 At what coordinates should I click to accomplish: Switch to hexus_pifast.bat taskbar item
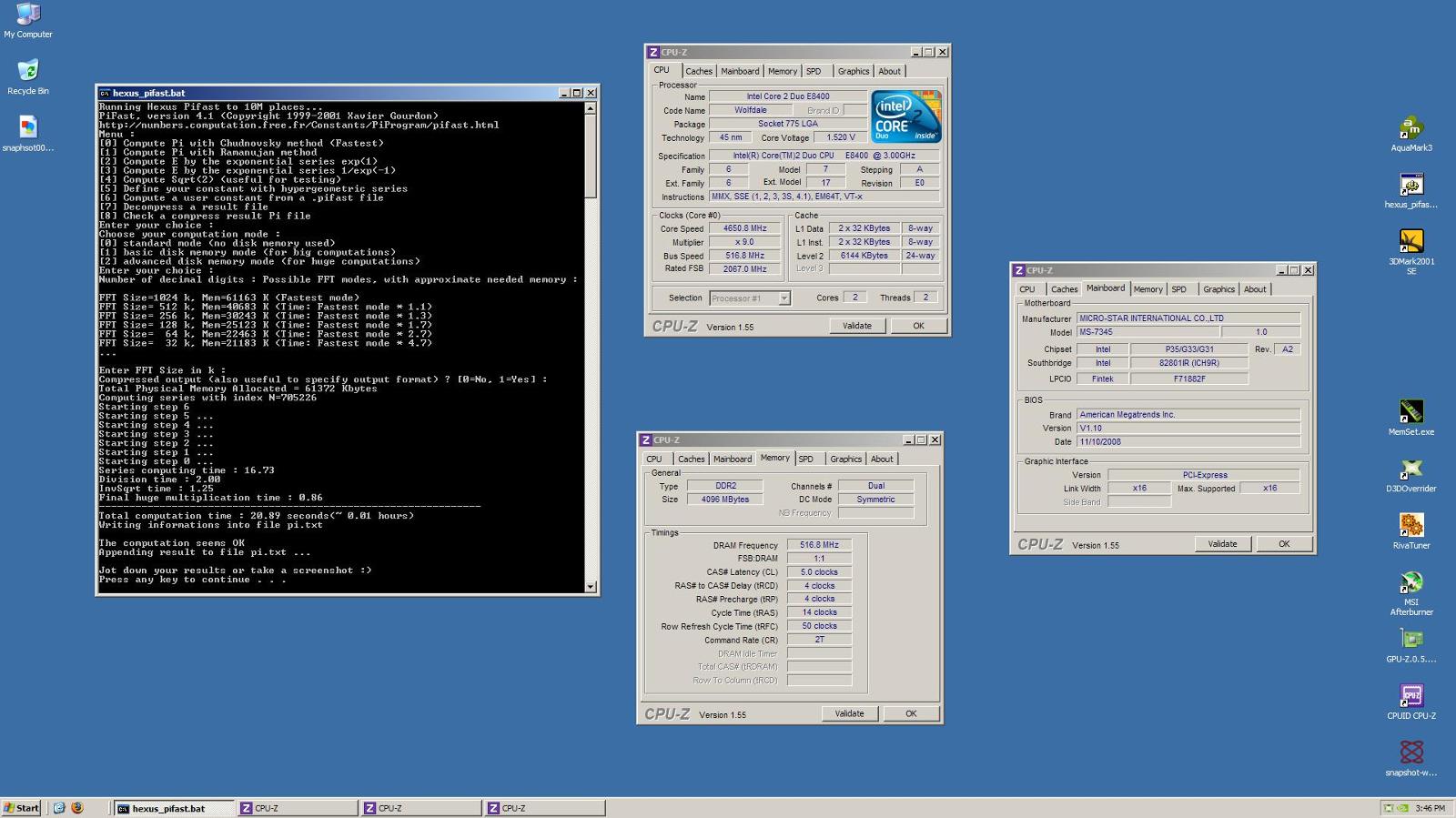tap(173, 808)
